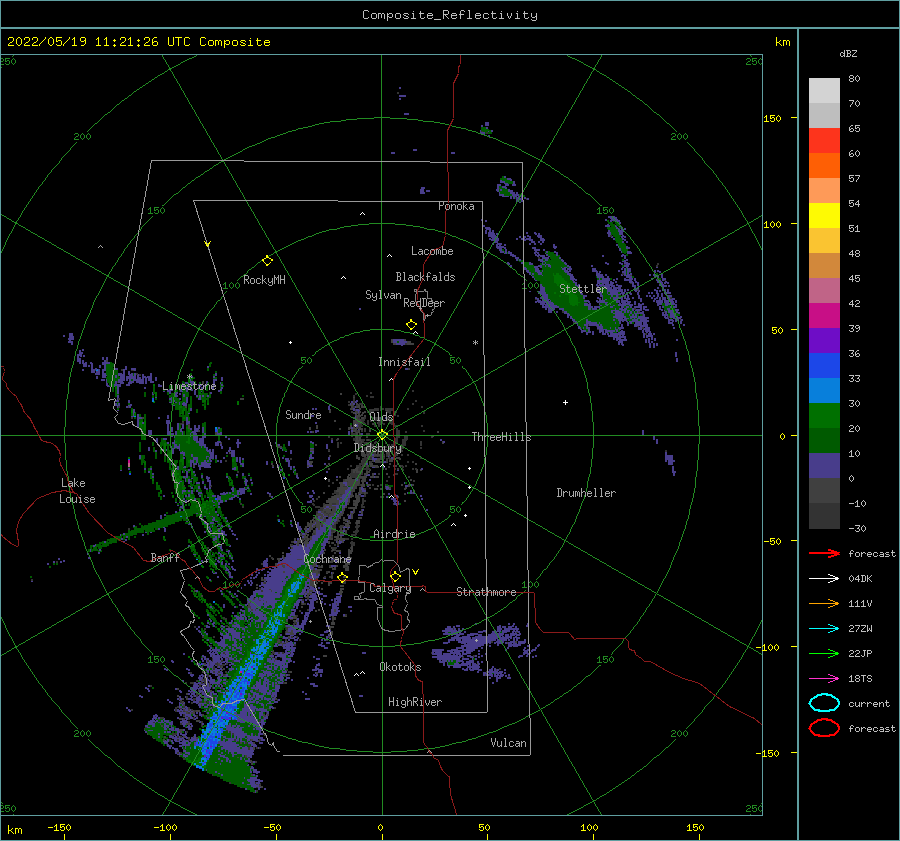Select the dark gray -30 dBZ swatch
Viewport: 900px width, 841px height.
[824, 516]
